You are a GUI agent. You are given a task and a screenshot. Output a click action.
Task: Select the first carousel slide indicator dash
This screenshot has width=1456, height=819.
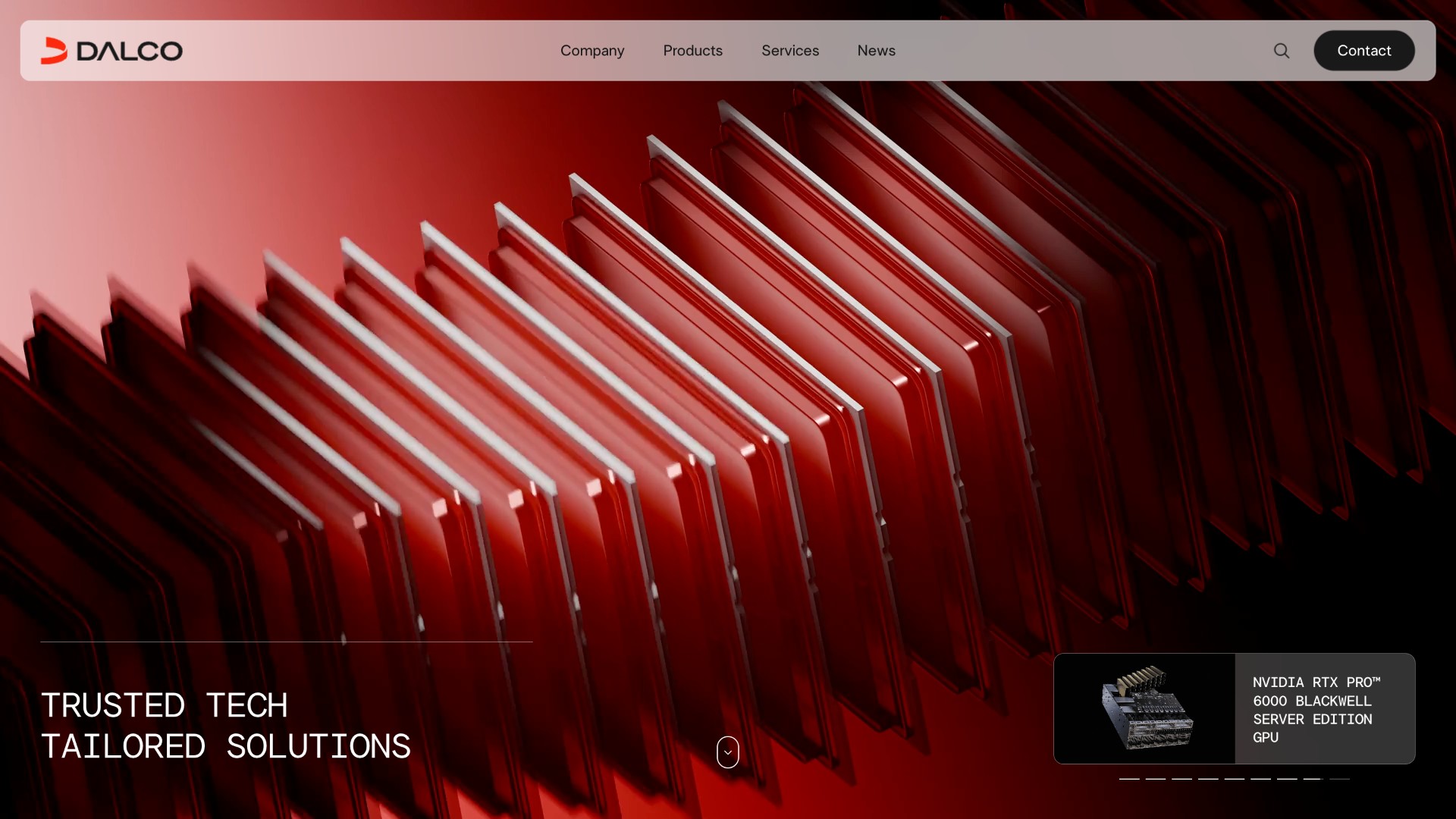(x=1129, y=779)
